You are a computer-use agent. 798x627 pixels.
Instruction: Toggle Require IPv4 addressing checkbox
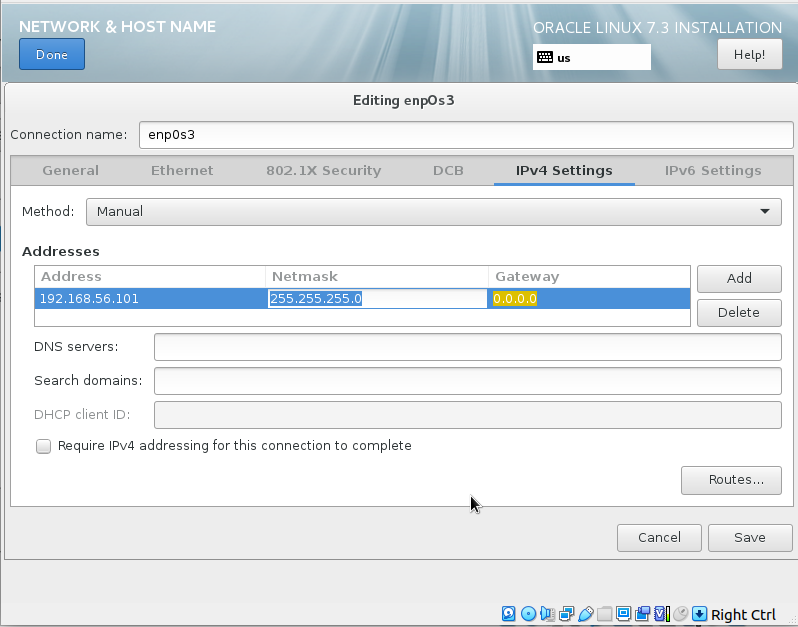[x=43, y=446]
